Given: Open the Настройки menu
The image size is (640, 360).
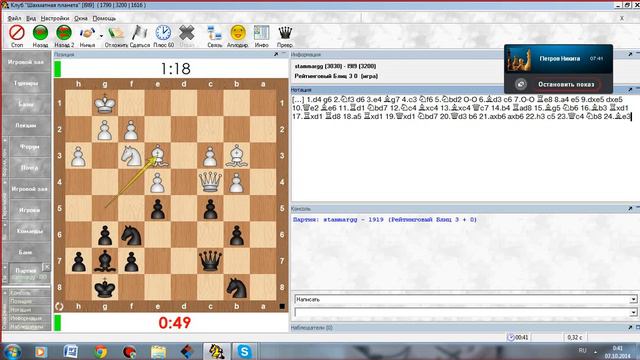Looking at the screenshot, I should (x=55, y=18).
